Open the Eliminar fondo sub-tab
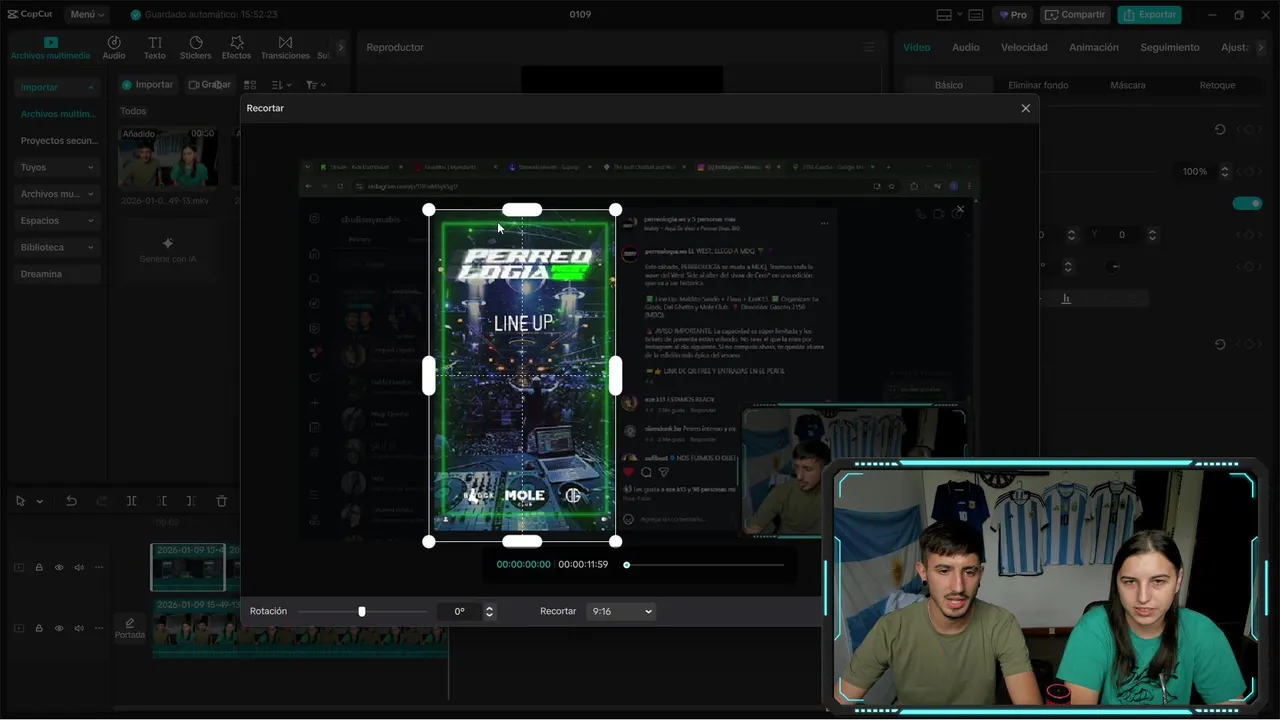Screen dimensions: 1280x720 [x=1038, y=85]
